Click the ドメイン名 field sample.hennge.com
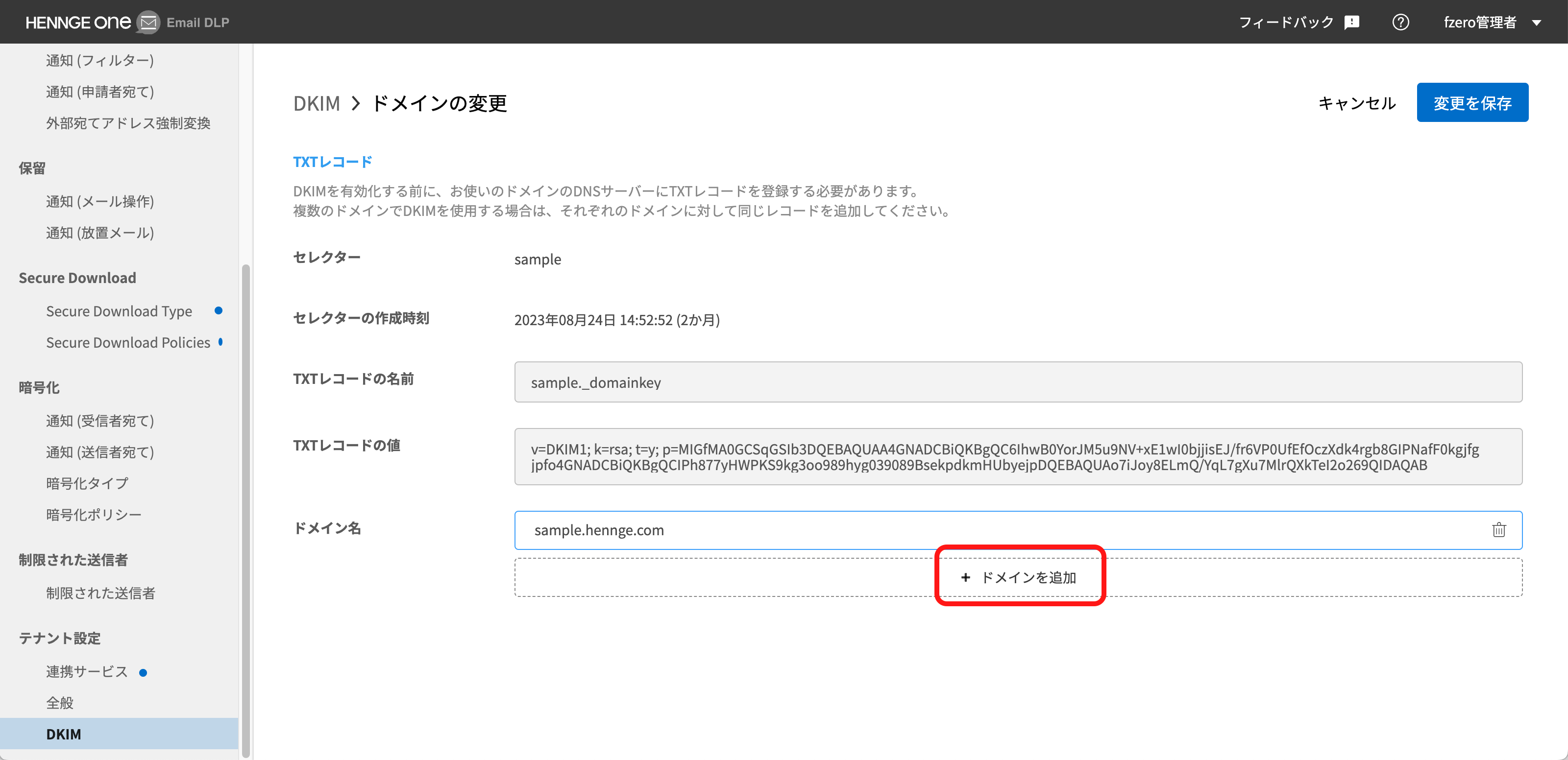The width and height of the screenshot is (1568, 760). click(x=1018, y=530)
